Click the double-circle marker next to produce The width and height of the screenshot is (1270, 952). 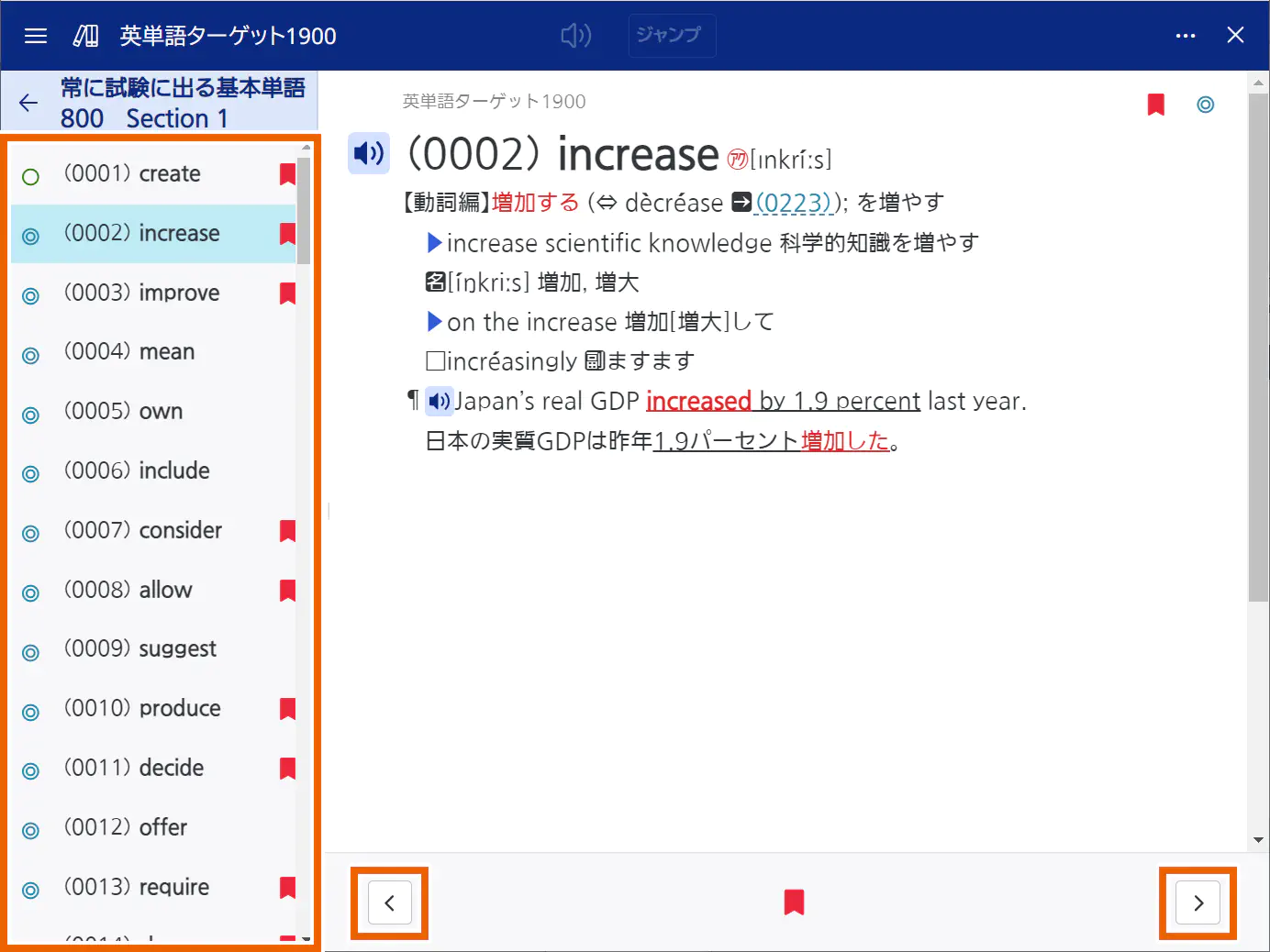30,713
